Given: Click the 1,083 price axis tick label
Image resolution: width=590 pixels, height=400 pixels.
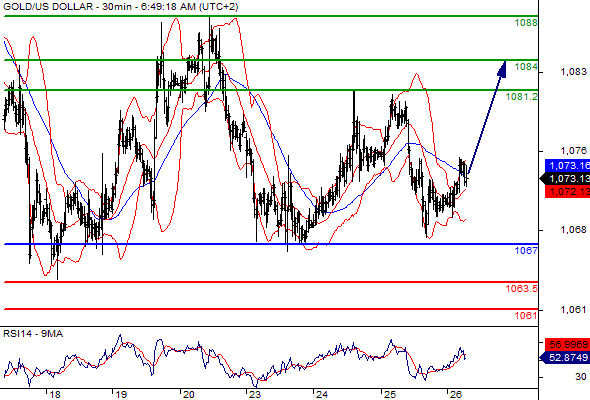Looking at the screenshot, I should pos(573,71).
